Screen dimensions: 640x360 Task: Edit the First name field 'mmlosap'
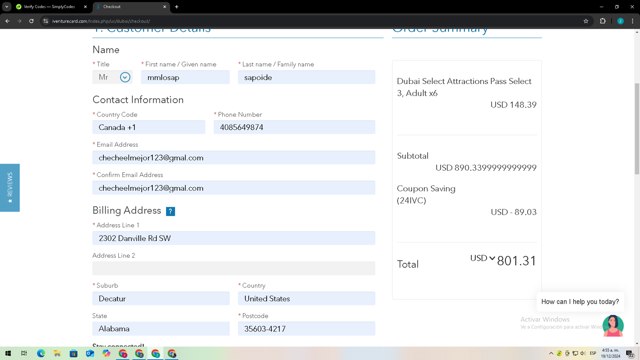185,77
